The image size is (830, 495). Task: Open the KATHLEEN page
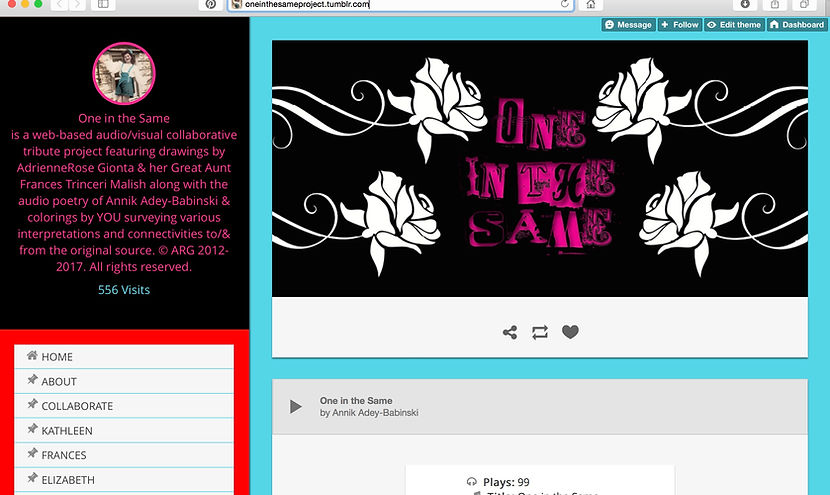124,430
